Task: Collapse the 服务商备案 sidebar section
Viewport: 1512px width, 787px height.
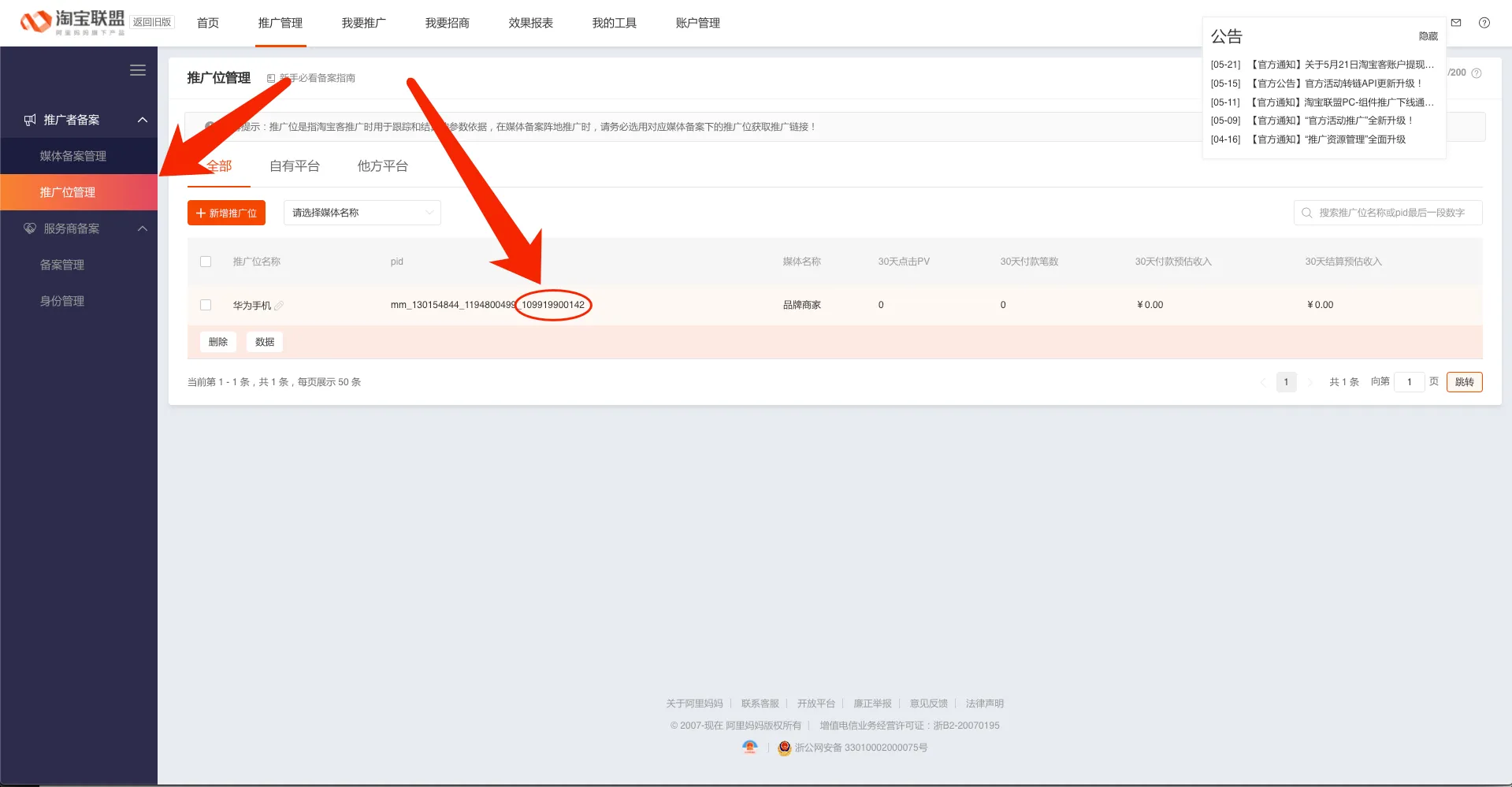Action: click(x=143, y=228)
